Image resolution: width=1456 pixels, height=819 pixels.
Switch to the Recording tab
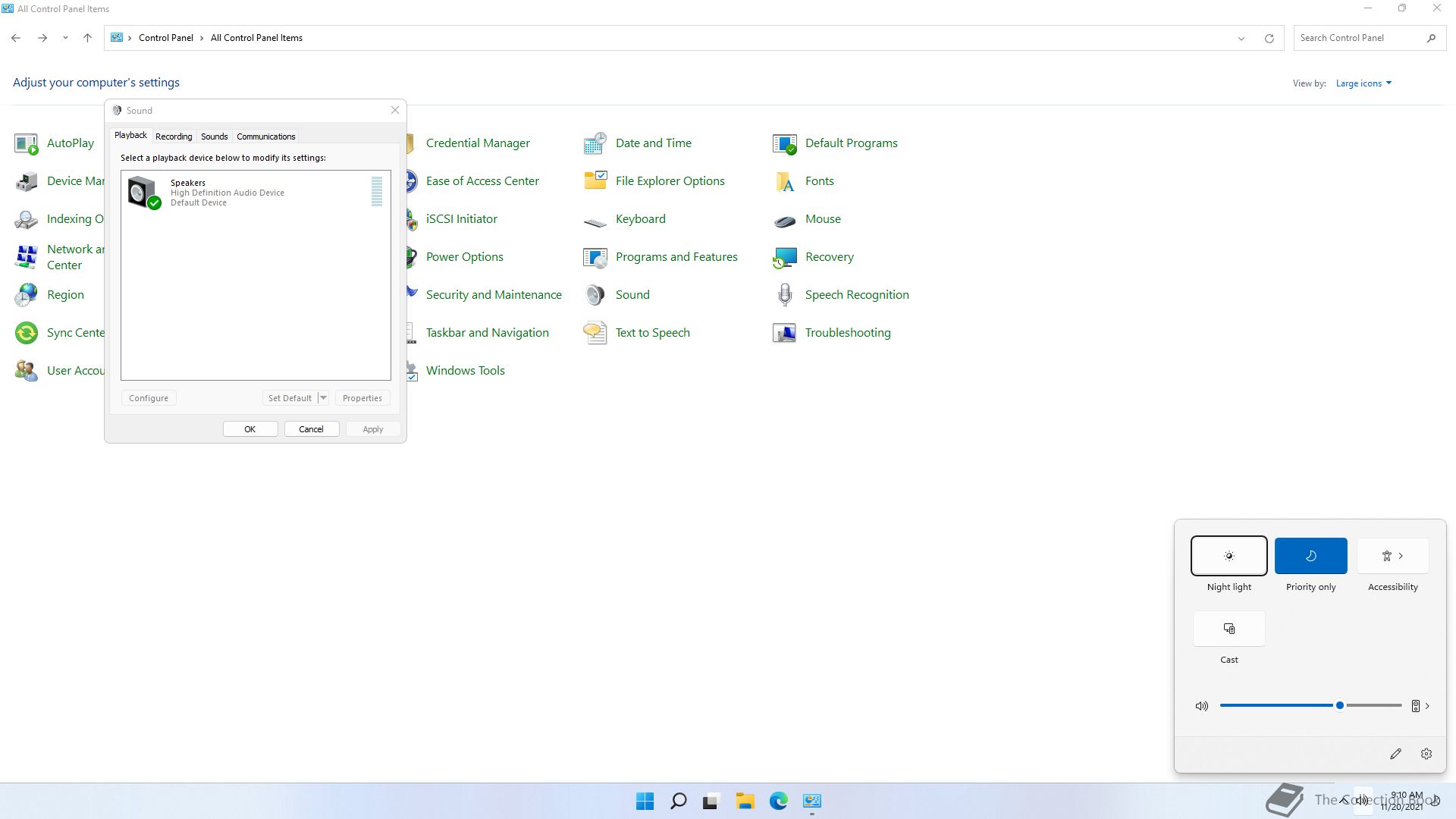click(174, 136)
